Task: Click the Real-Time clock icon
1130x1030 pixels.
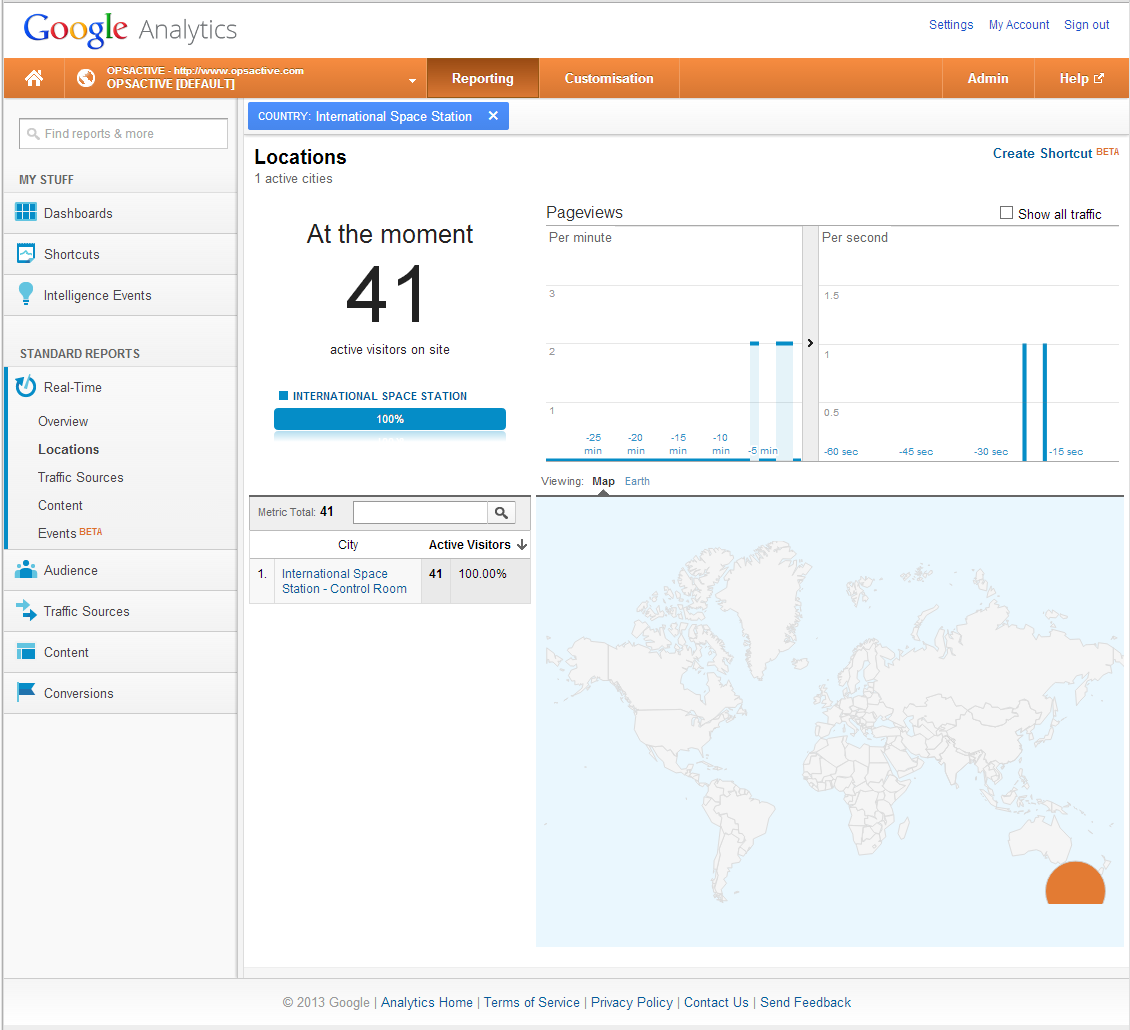Action: point(26,386)
